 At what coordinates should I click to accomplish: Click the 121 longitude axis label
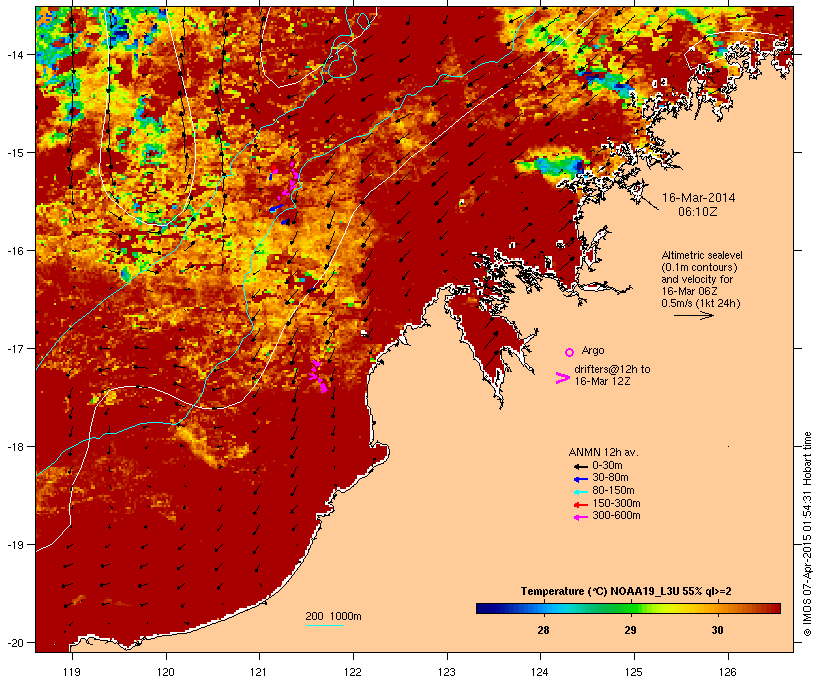(259, 672)
